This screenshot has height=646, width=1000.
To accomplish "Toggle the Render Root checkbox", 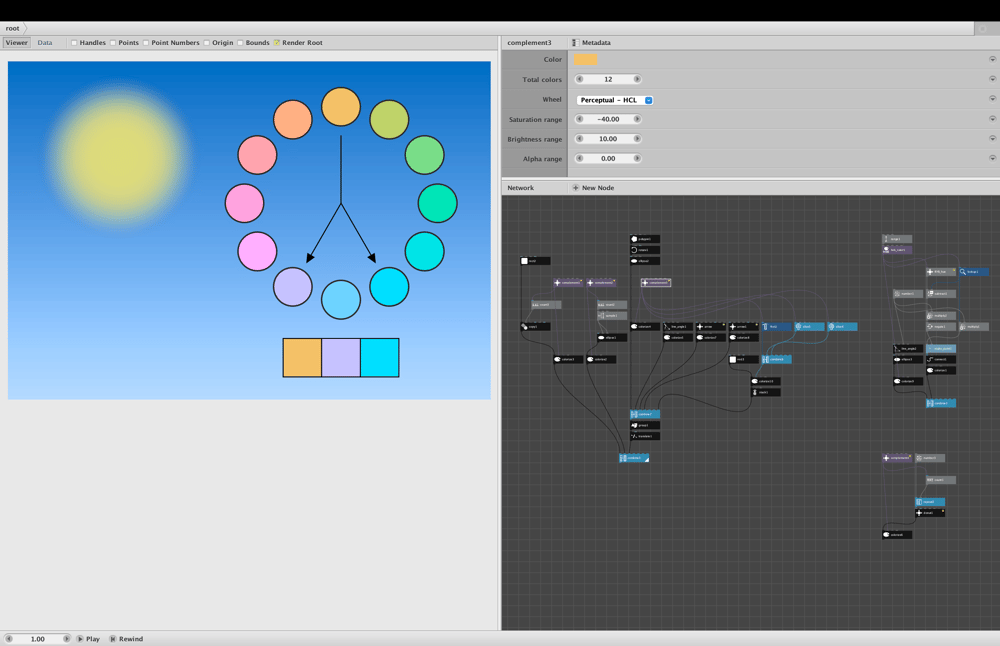I will [x=277, y=43].
